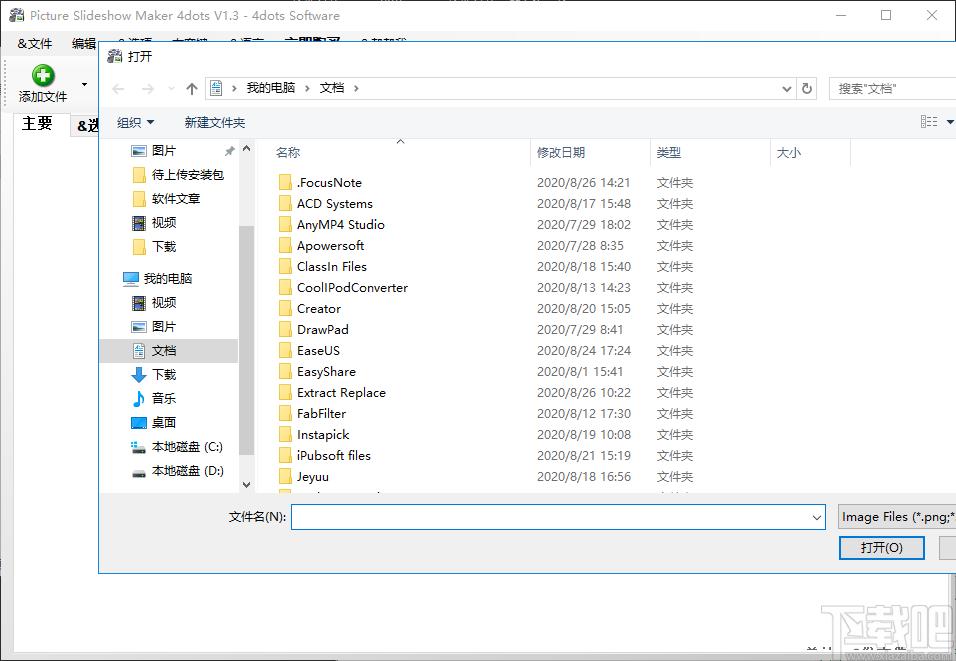Select the AnyMP4 Studio folder icon
Image resolution: width=956 pixels, height=661 pixels.
tap(285, 224)
